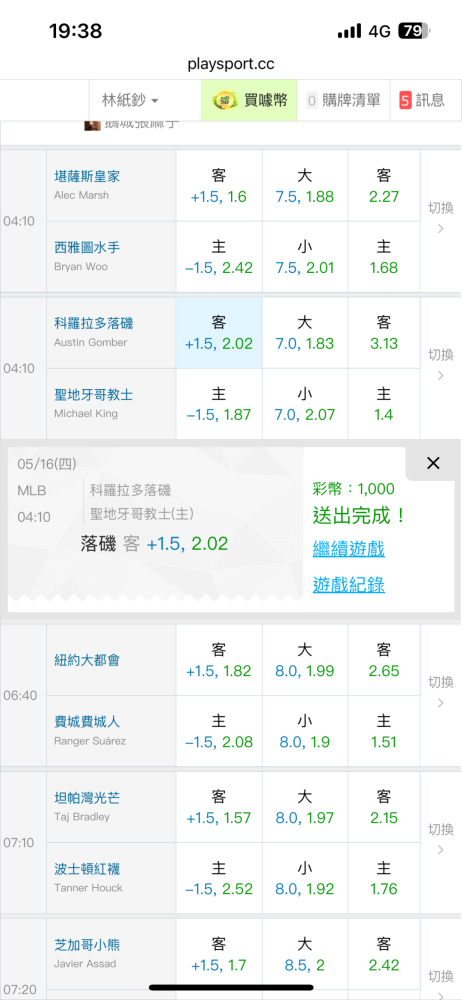Open 購牌清單 purchase list
Viewport: 462px width, 1000px height.
point(343,100)
